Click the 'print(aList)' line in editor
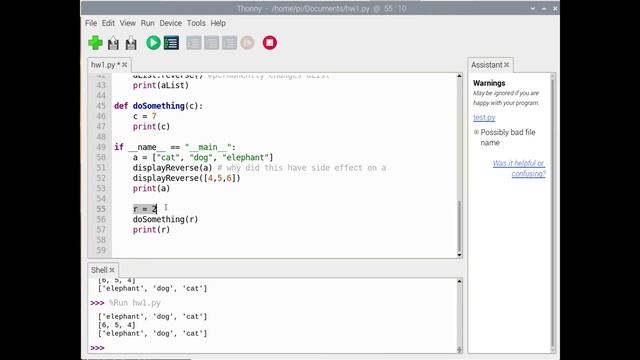640x360 pixels. click(x=160, y=85)
